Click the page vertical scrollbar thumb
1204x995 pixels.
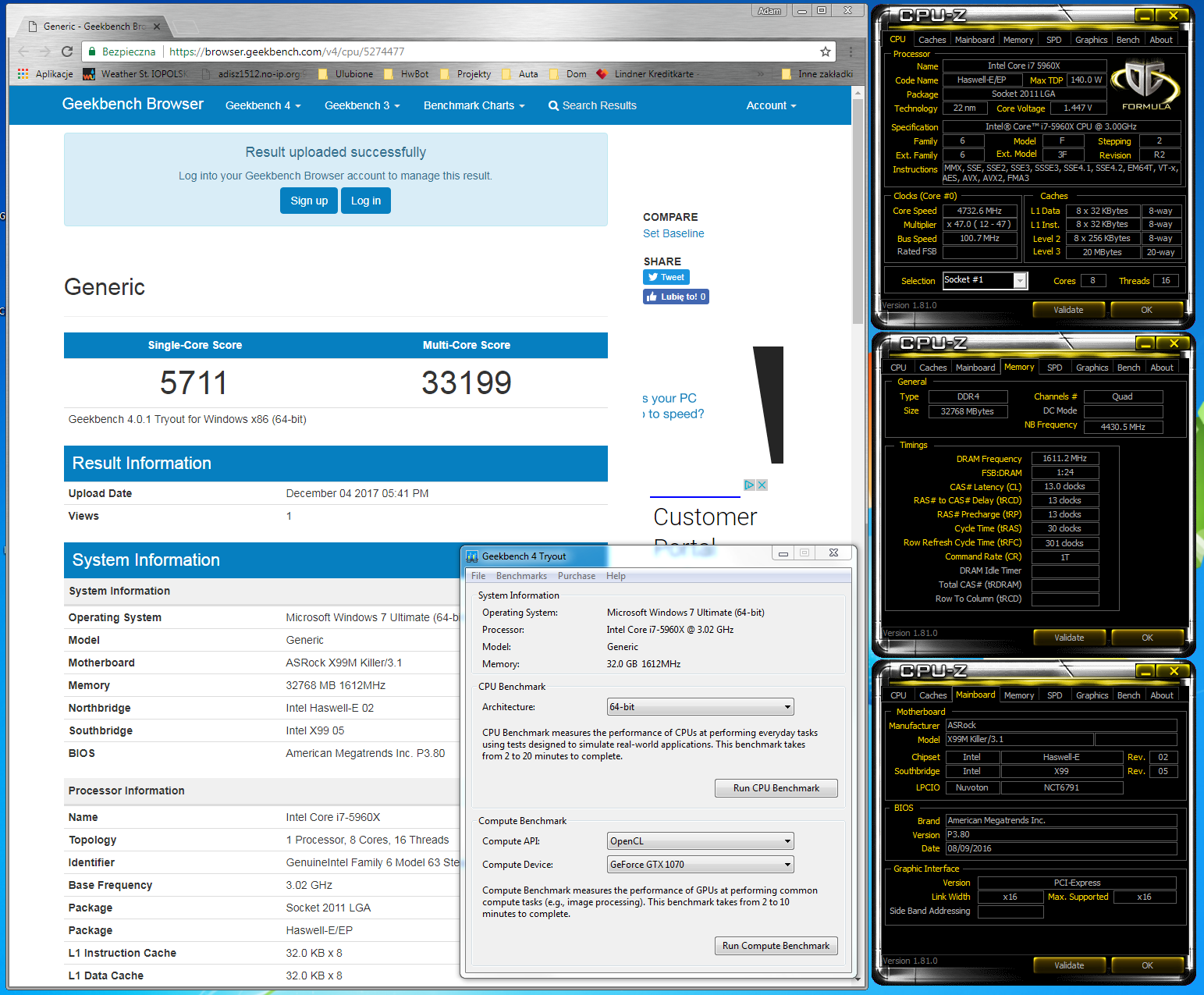(x=858, y=211)
